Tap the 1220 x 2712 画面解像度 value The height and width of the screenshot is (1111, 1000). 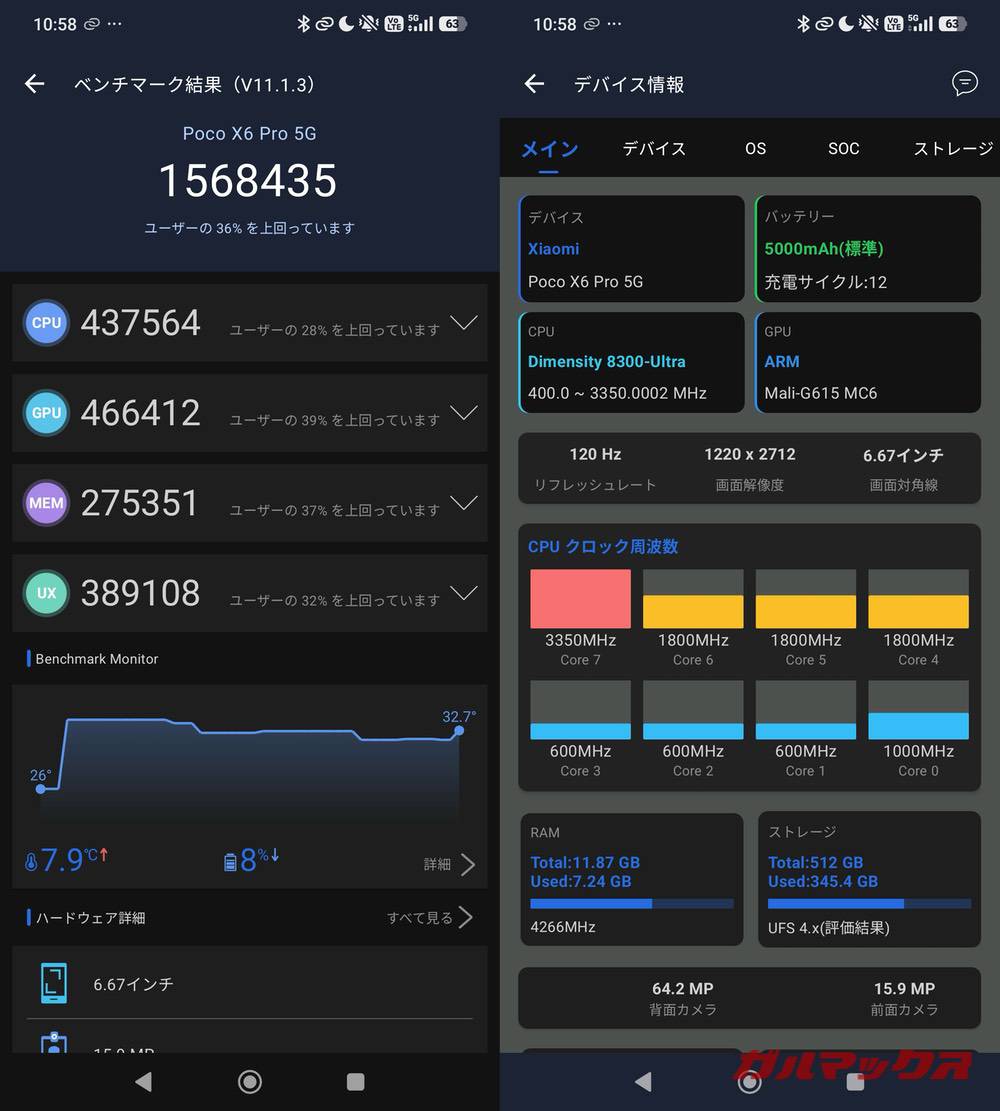(x=750, y=454)
